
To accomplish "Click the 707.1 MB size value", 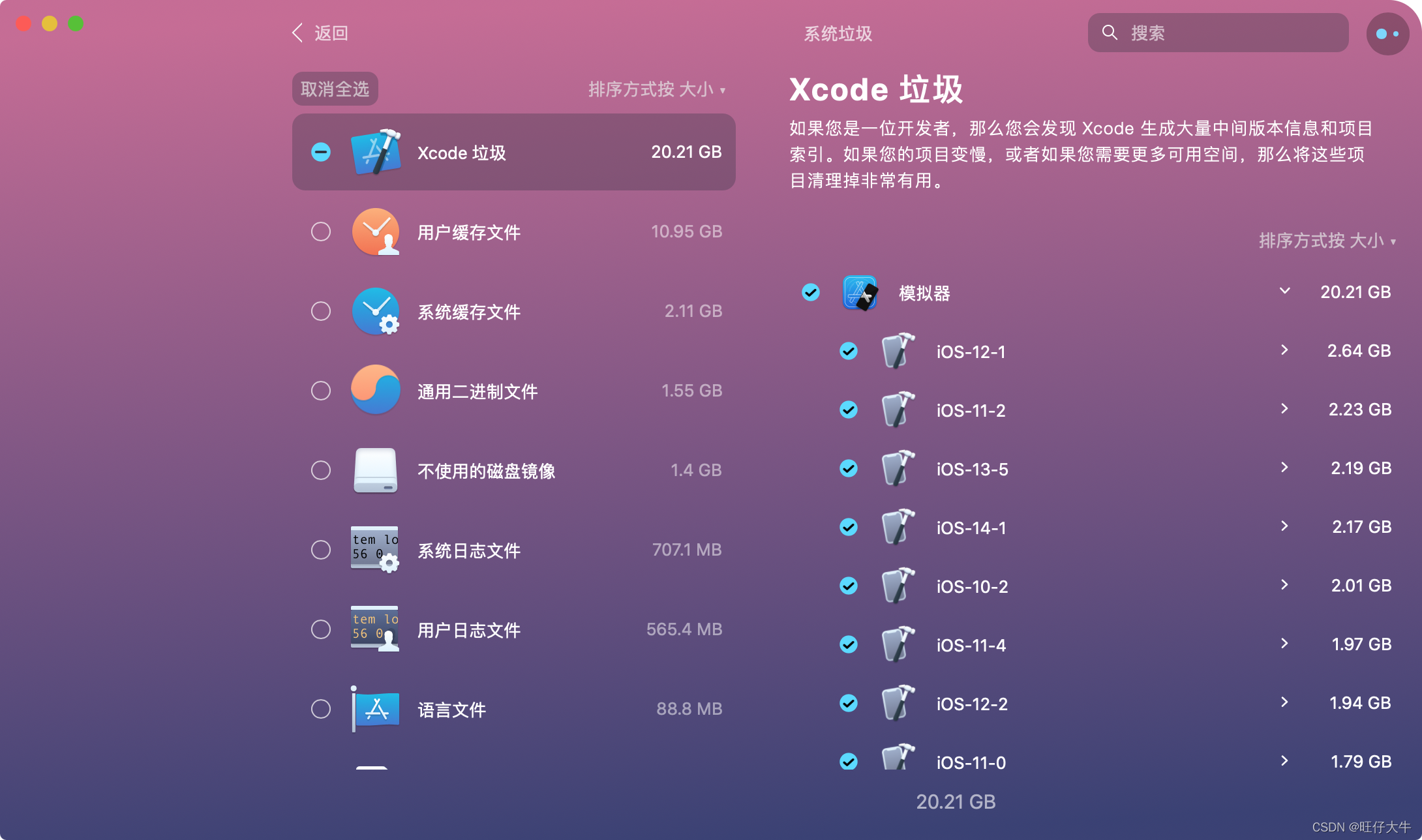I will (687, 550).
